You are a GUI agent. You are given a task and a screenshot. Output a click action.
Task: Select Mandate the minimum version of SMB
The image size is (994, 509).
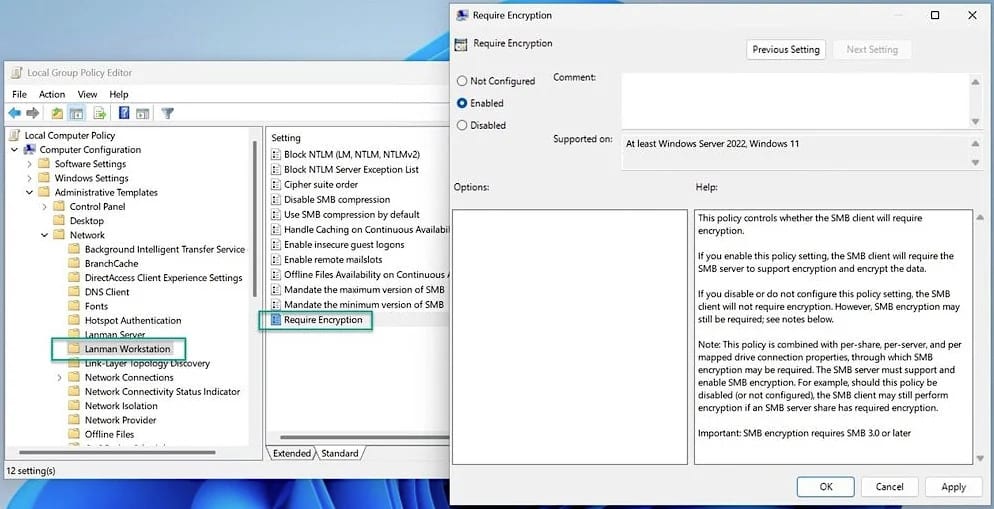[364, 305]
